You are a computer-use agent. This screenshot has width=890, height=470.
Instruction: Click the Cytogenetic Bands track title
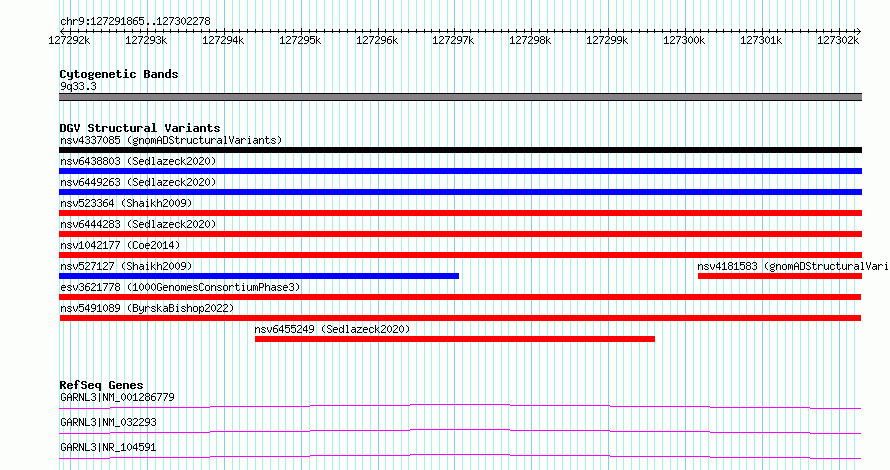click(119, 74)
